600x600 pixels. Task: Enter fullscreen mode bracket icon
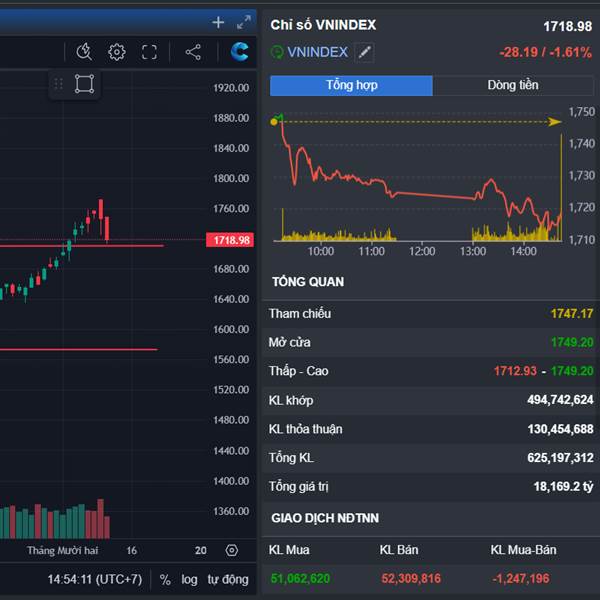point(149,52)
